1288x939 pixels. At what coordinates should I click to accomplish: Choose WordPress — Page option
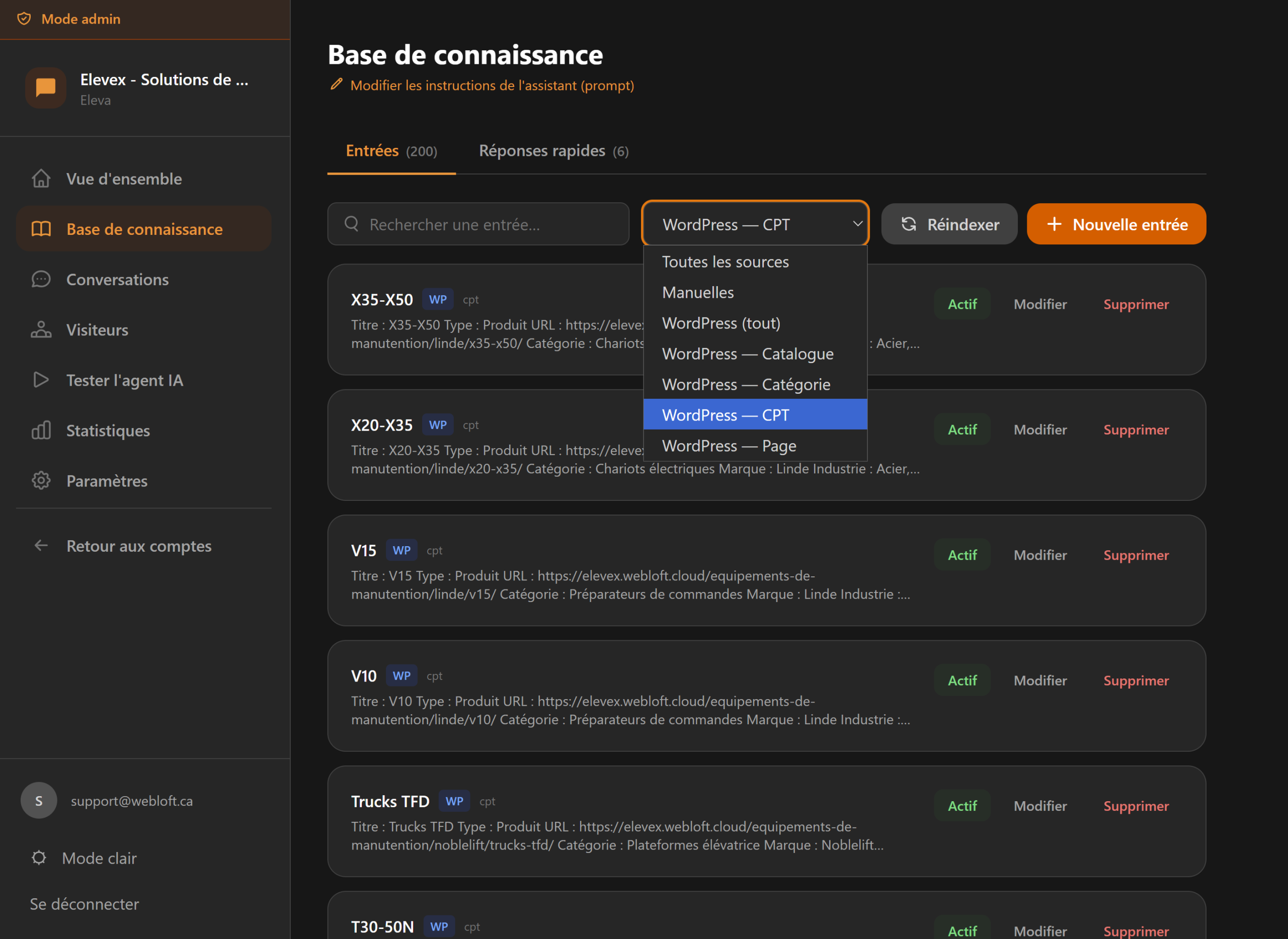click(755, 446)
